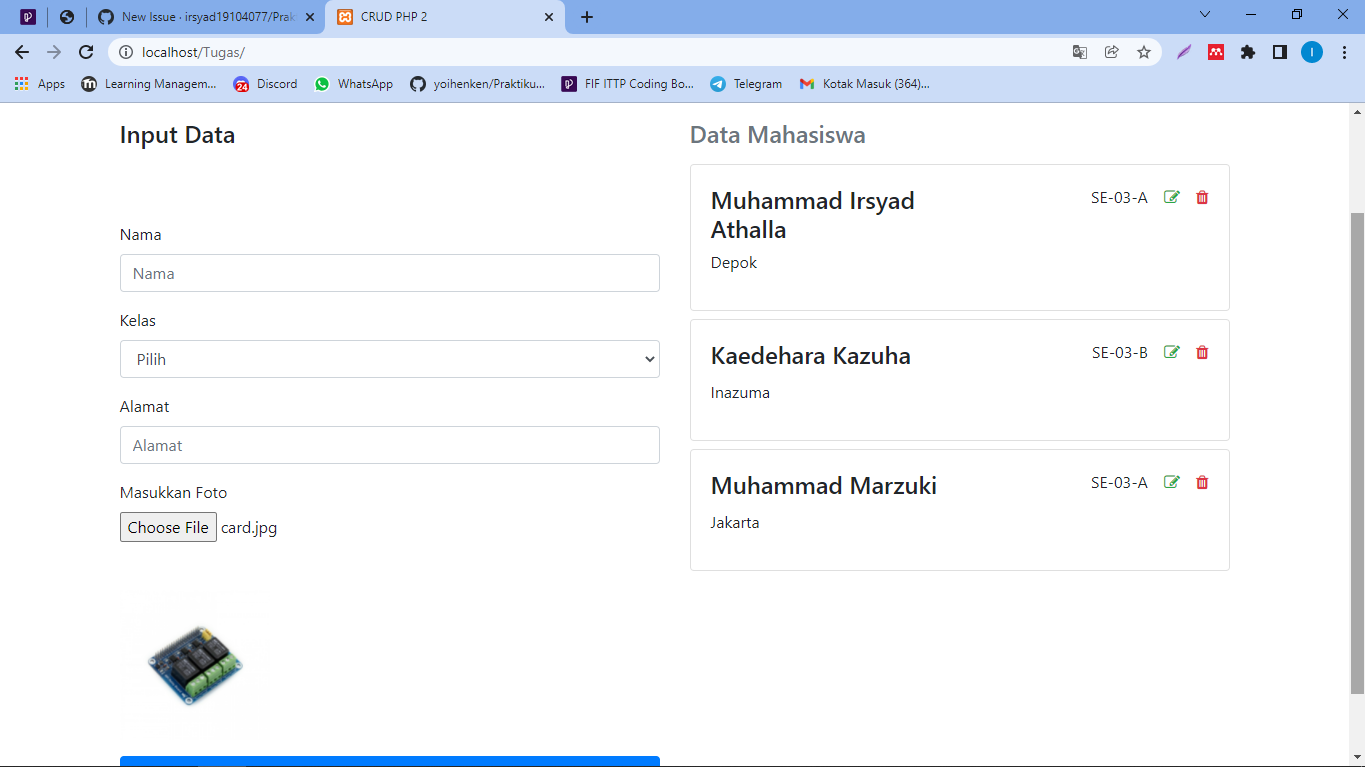The width and height of the screenshot is (1365, 767).
Task: Click the Choose File button
Action: [168, 527]
